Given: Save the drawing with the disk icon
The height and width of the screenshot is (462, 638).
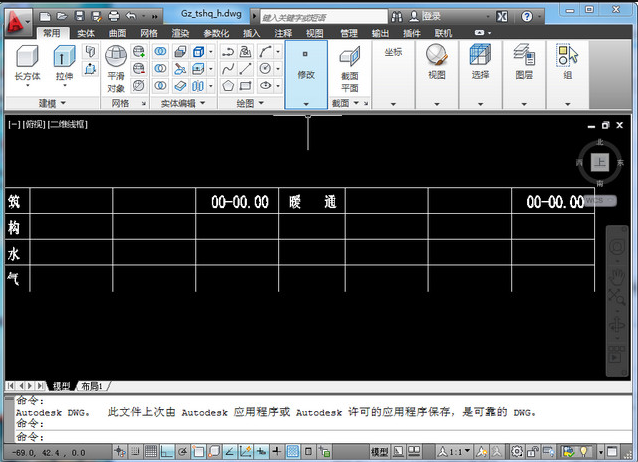Looking at the screenshot, I should click(80, 16).
